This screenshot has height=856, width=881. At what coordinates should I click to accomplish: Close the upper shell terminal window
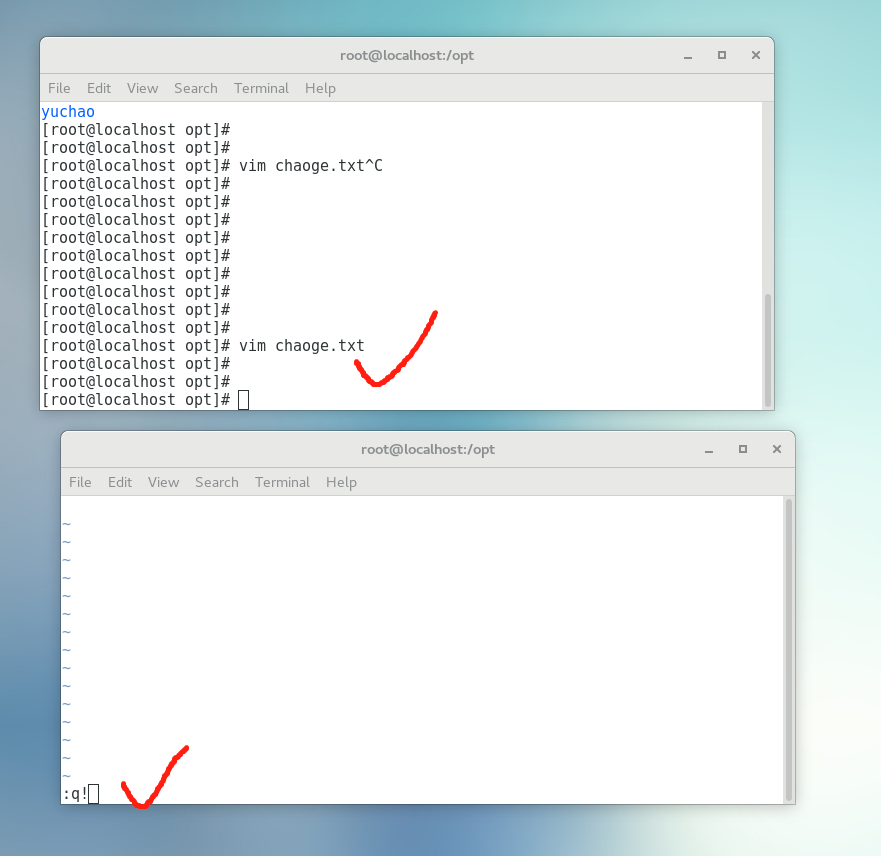coord(756,56)
